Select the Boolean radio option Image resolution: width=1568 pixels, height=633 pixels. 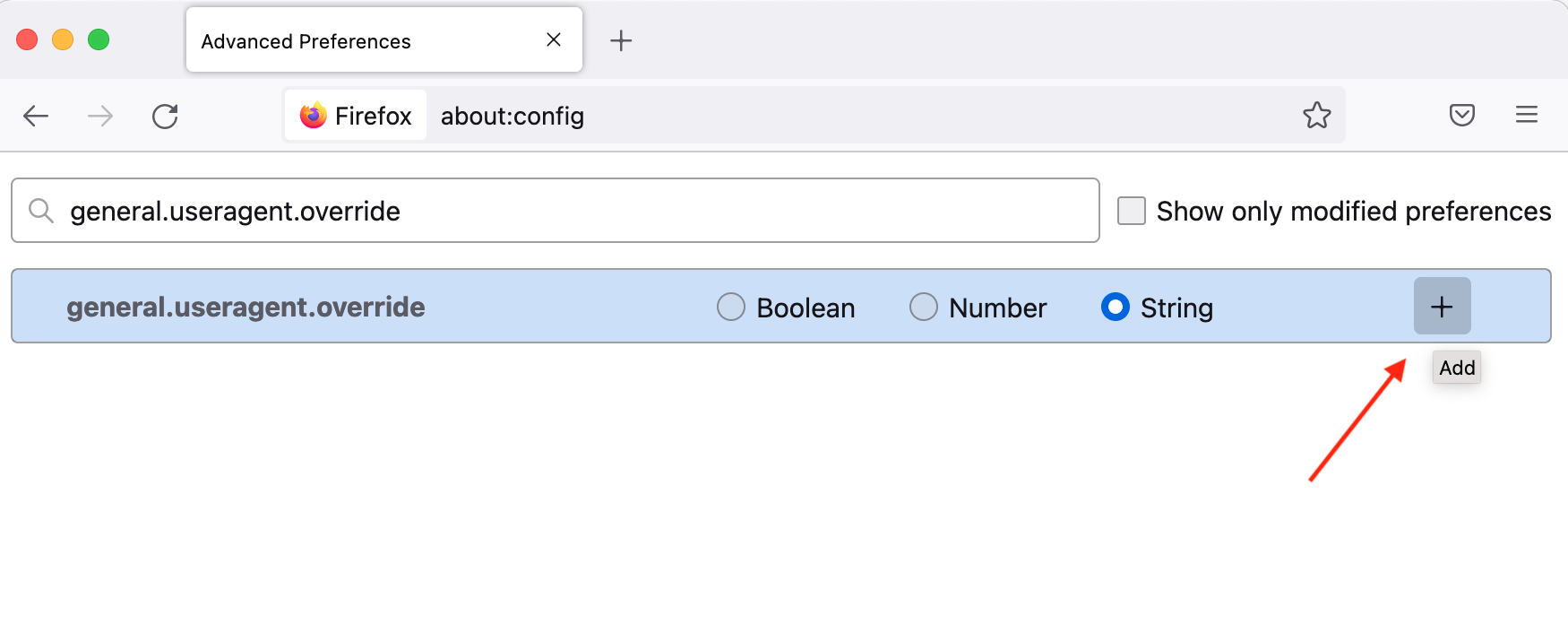tap(731, 307)
